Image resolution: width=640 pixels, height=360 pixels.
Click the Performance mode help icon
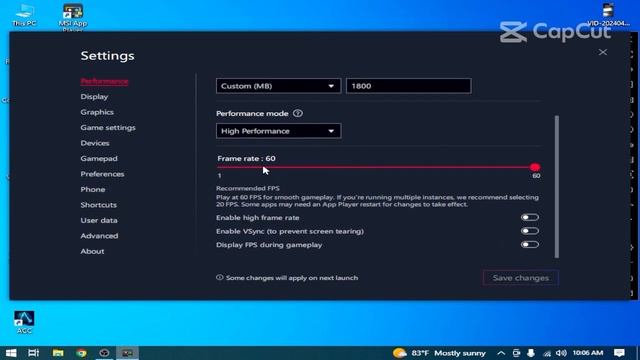(298, 113)
